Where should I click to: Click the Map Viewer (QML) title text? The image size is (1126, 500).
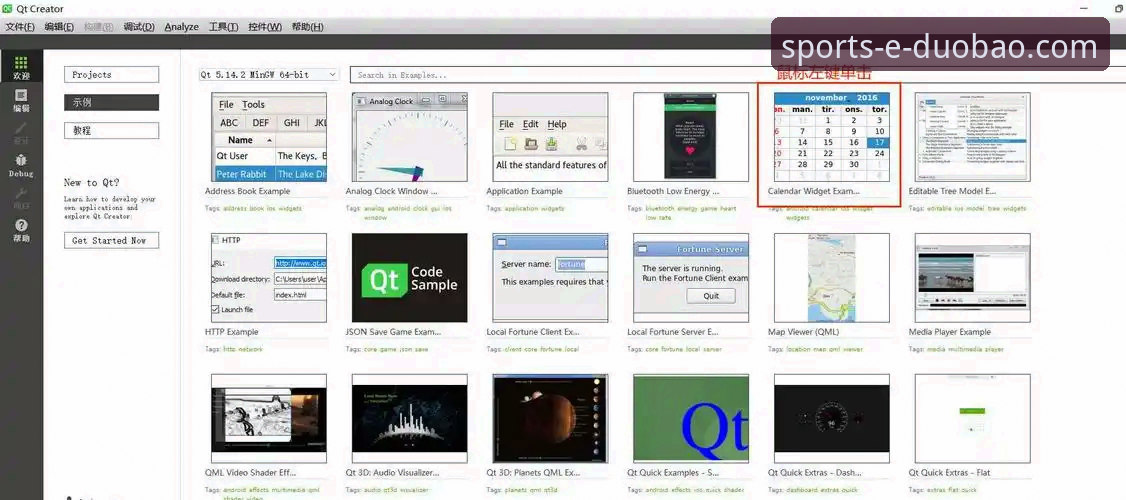point(803,332)
